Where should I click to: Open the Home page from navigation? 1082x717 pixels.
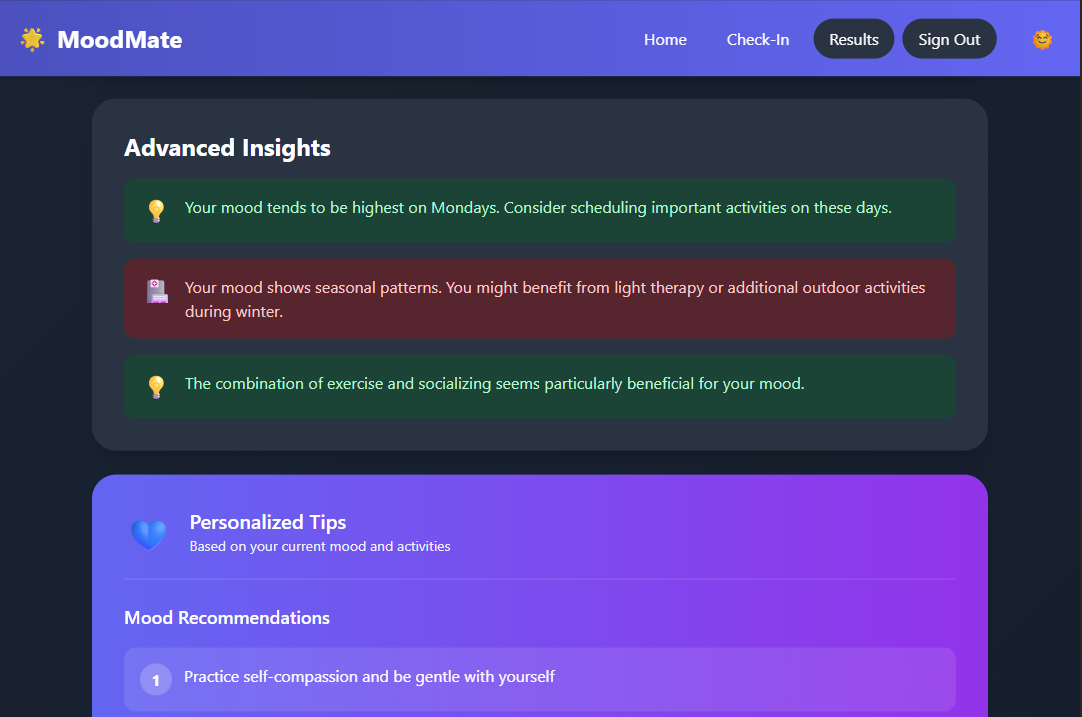pyautogui.click(x=665, y=39)
